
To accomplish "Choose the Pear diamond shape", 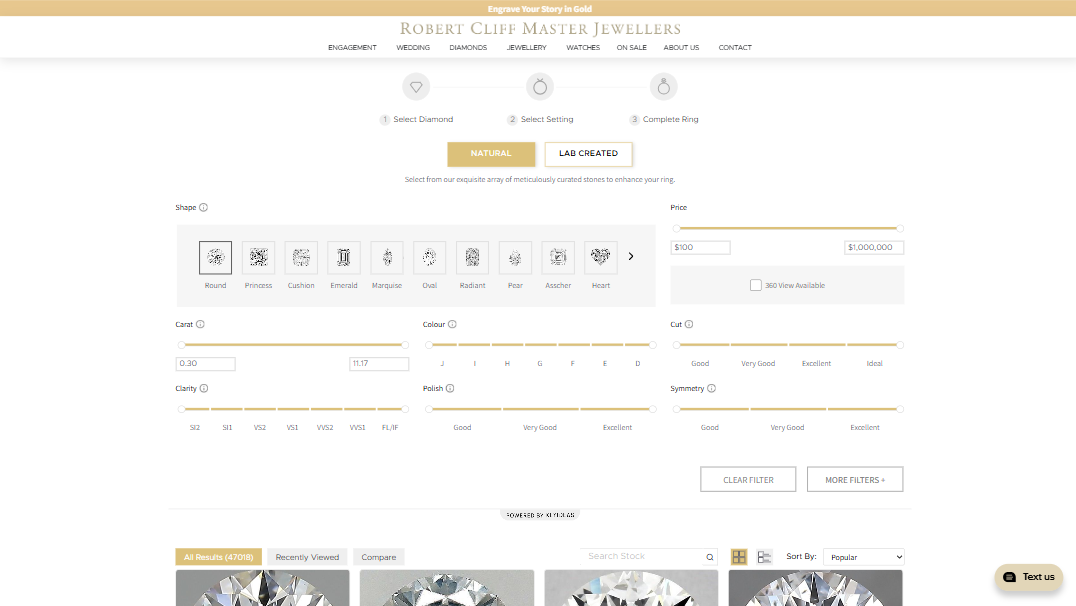I will coord(515,258).
